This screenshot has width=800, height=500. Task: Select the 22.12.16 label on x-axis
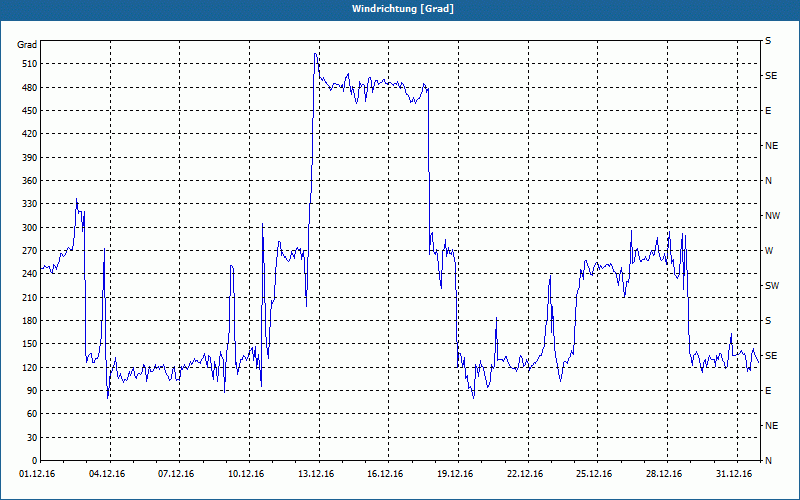pyautogui.click(x=524, y=474)
